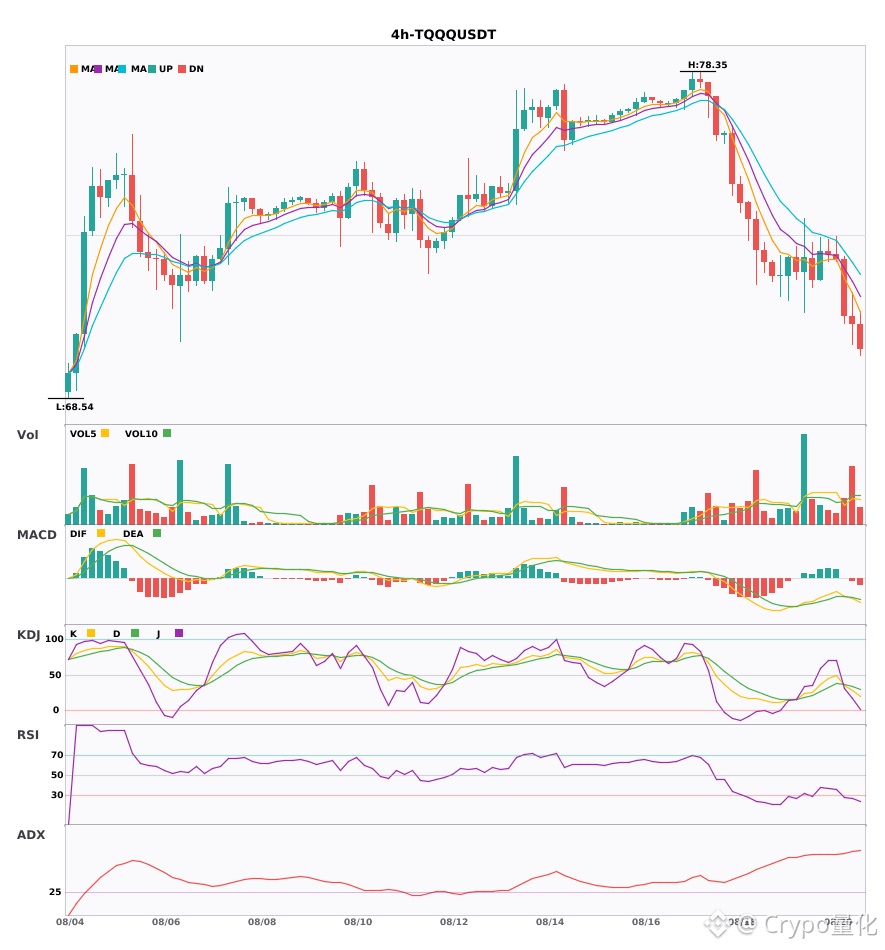Click the DIF legend label

[x=78, y=534]
